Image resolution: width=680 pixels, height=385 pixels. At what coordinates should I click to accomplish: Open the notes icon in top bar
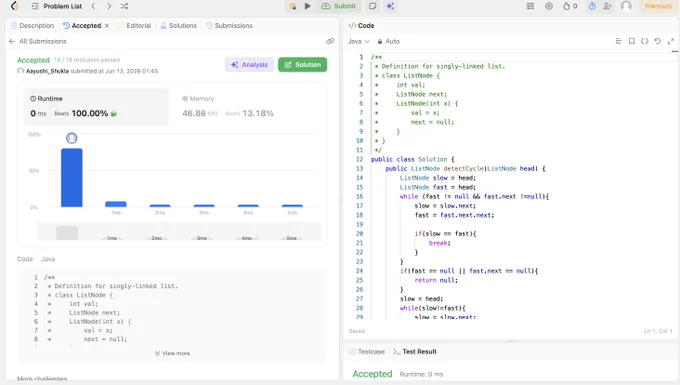[373, 6]
